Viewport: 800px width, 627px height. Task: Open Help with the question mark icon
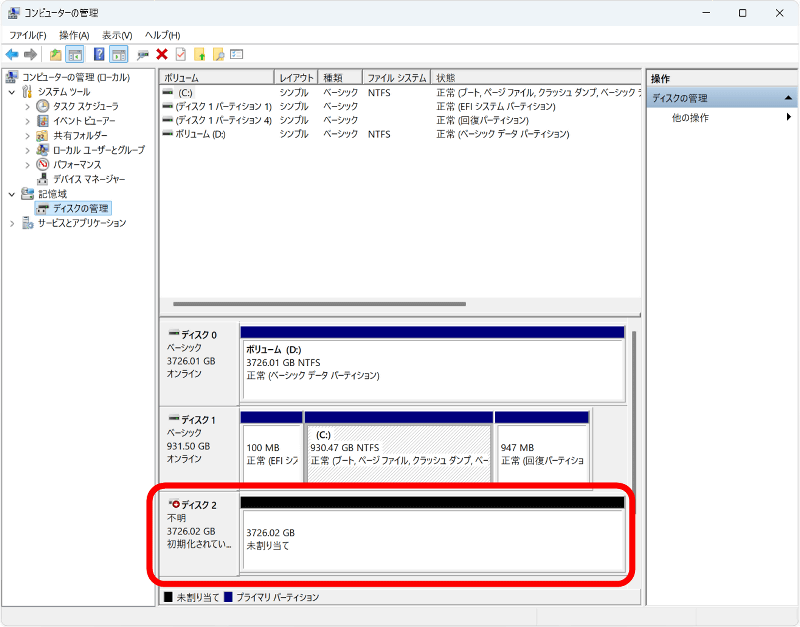(99, 54)
